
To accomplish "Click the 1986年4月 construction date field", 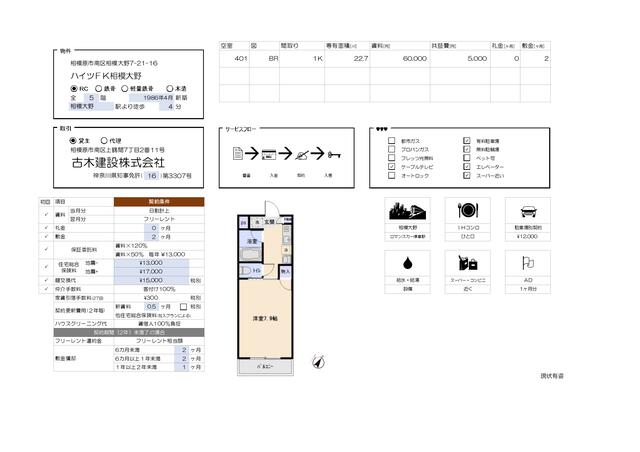I will [x=152, y=98].
